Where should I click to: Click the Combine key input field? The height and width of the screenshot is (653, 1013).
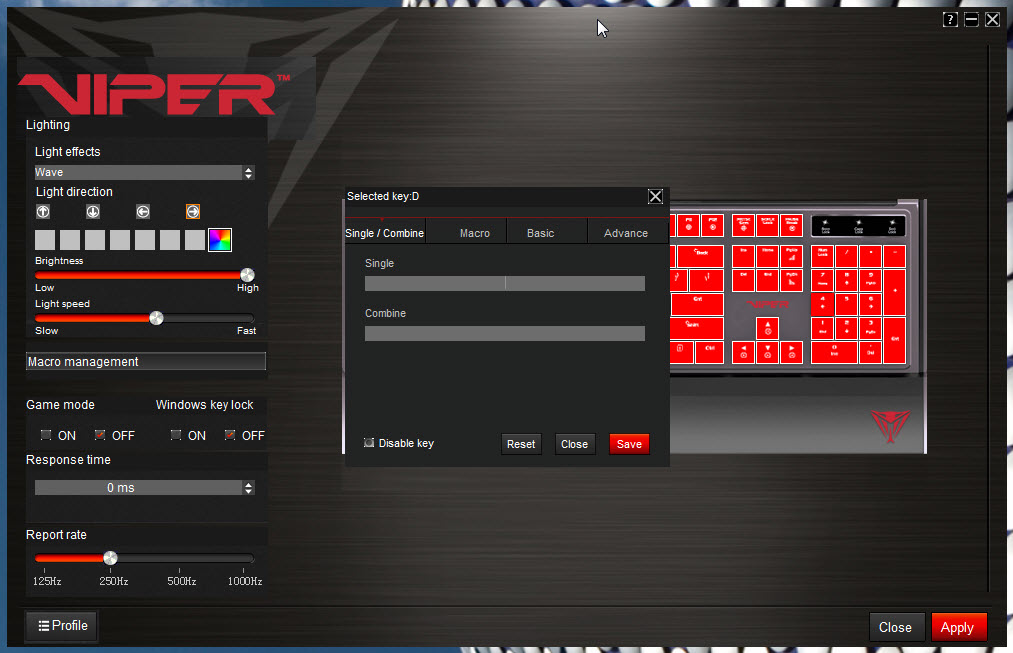tap(505, 333)
